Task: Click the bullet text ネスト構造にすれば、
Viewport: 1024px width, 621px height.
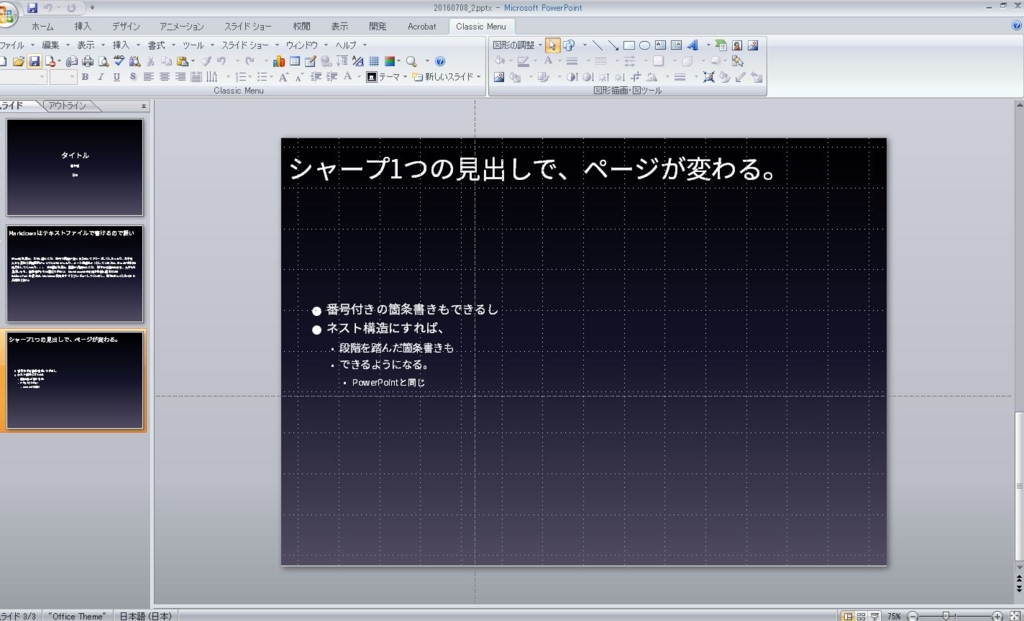Action: [385, 328]
